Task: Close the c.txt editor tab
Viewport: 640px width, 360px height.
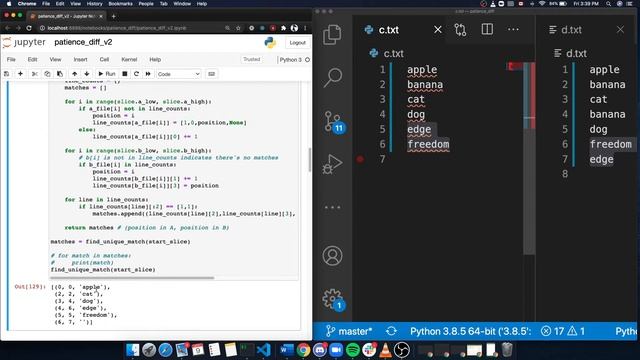Action: click(x=438, y=30)
